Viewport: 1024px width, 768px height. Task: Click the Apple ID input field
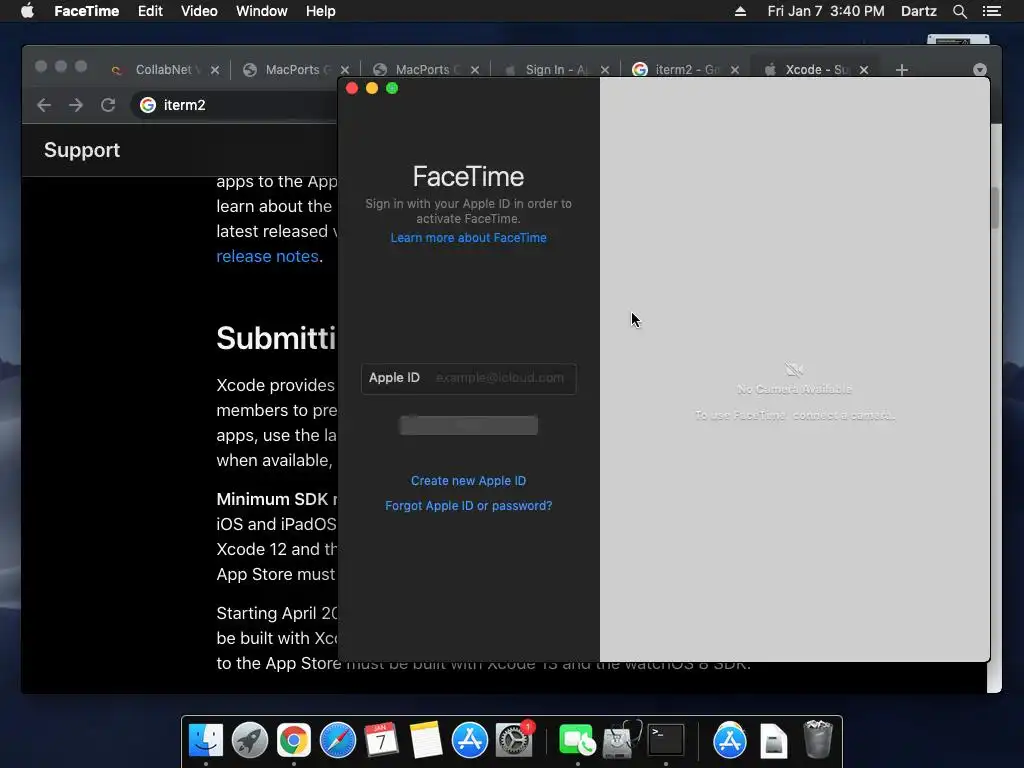(468, 378)
